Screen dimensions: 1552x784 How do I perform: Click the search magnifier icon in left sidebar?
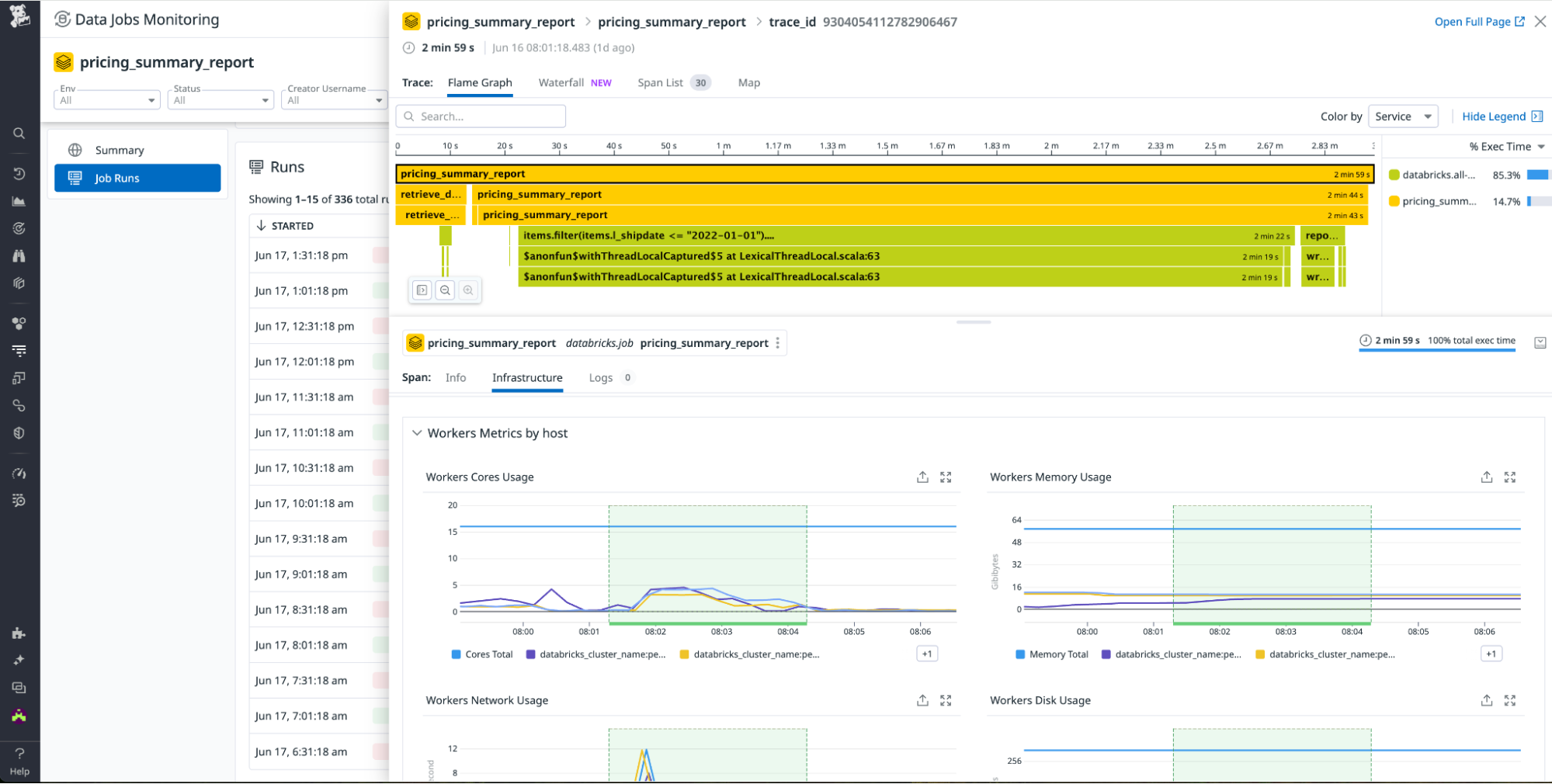19,134
